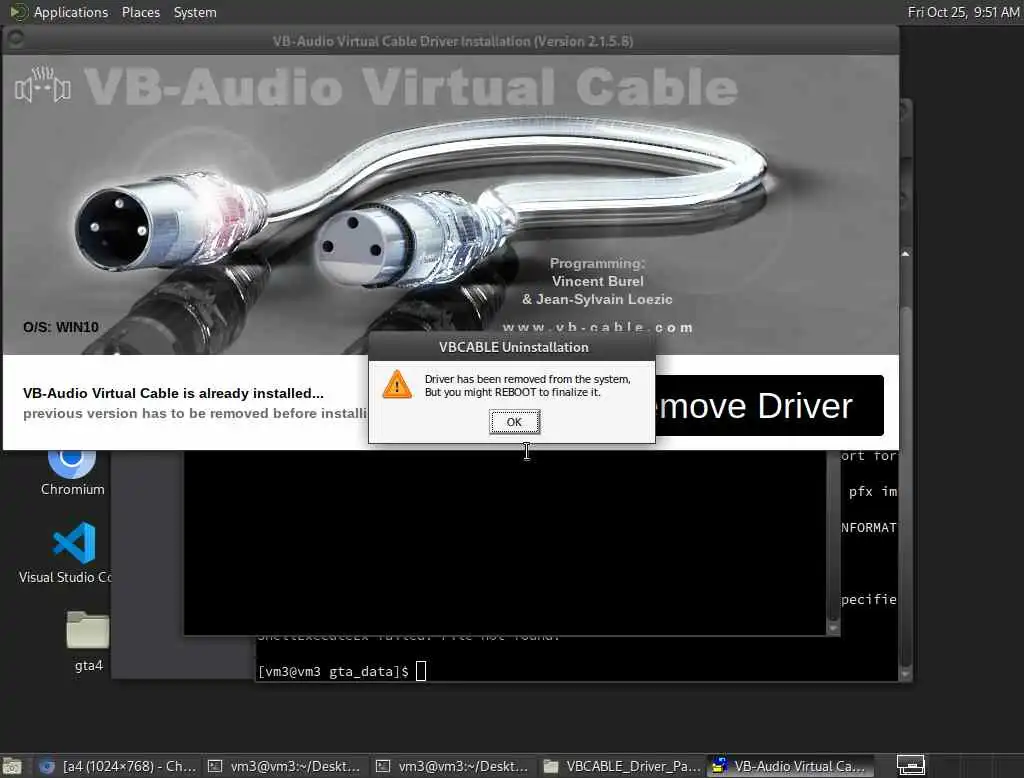Open the Applications menu
1024x778 pixels.
pos(71,12)
